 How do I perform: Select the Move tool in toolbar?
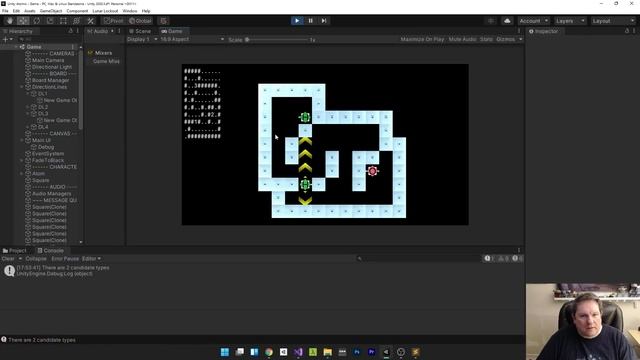click(23, 21)
